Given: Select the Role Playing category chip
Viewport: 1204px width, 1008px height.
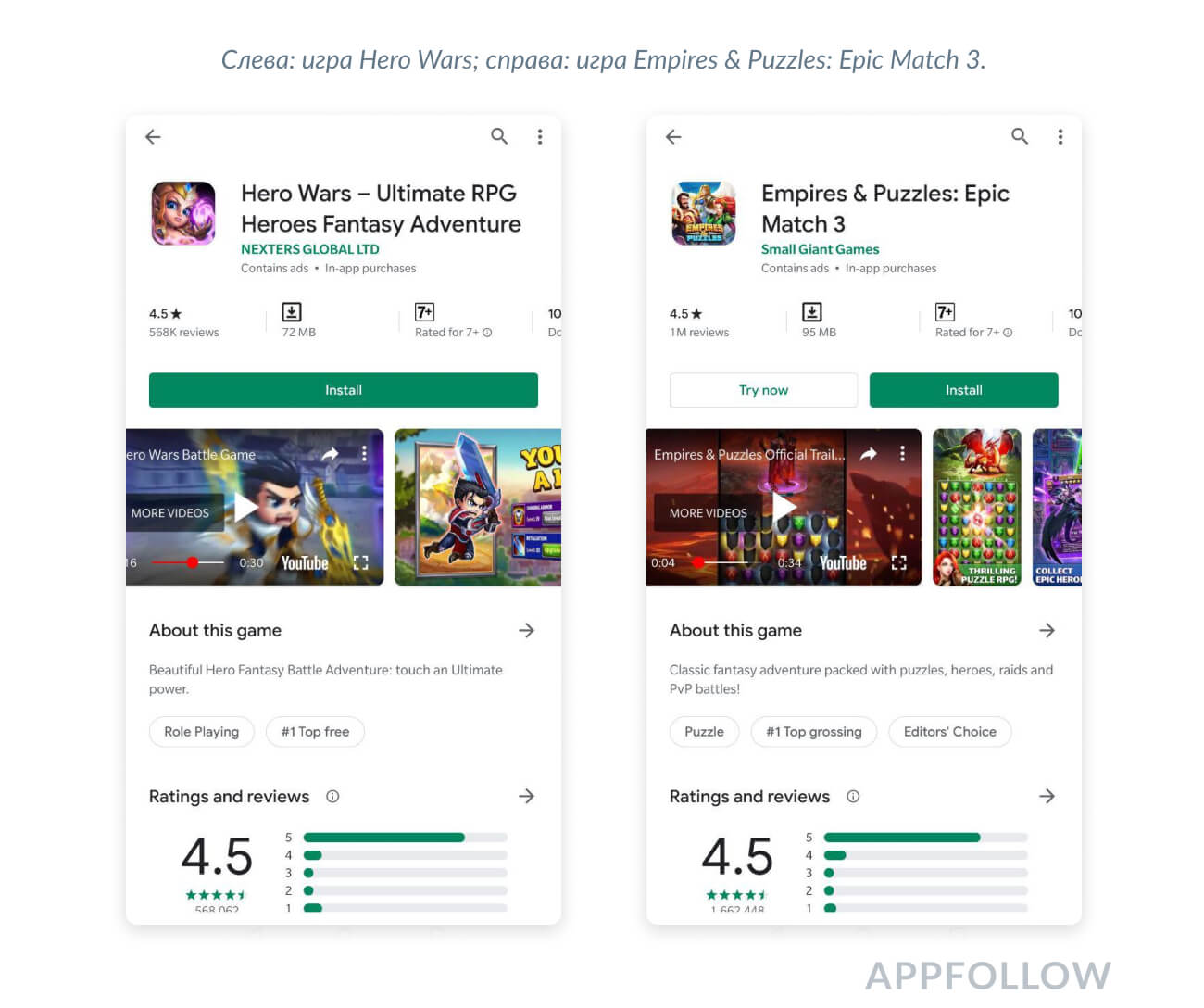Looking at the screenshot, I should click(201, 732).
